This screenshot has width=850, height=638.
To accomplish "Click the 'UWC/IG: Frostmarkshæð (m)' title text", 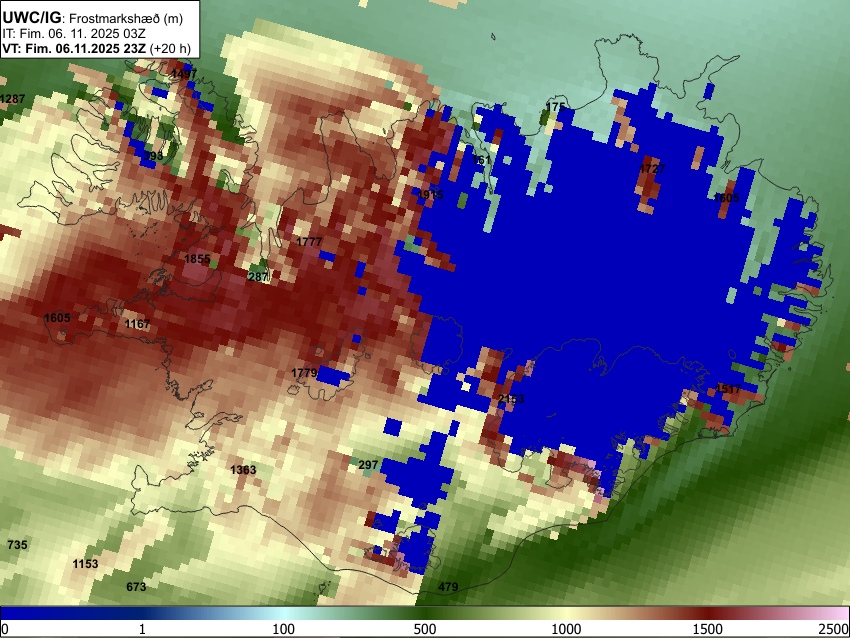I will (x=93, y=18).
